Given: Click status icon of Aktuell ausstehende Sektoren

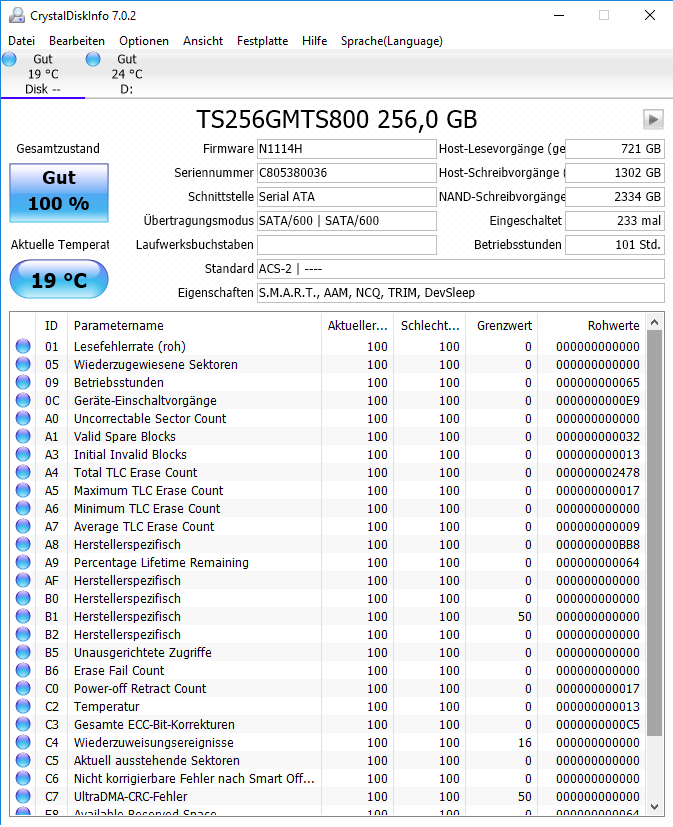Looking at the screenshot, I should tap(23, 761).
